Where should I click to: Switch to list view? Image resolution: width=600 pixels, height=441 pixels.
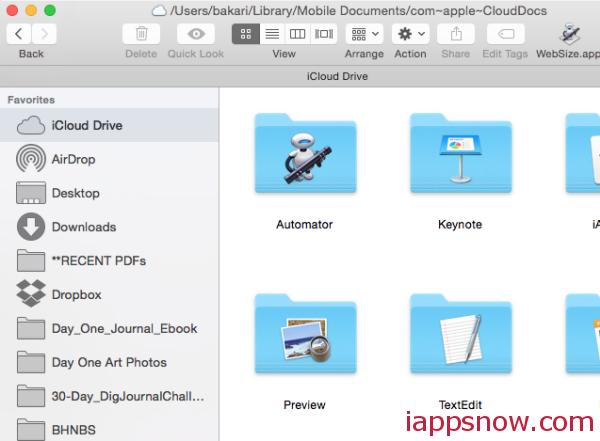pos(272,34)
